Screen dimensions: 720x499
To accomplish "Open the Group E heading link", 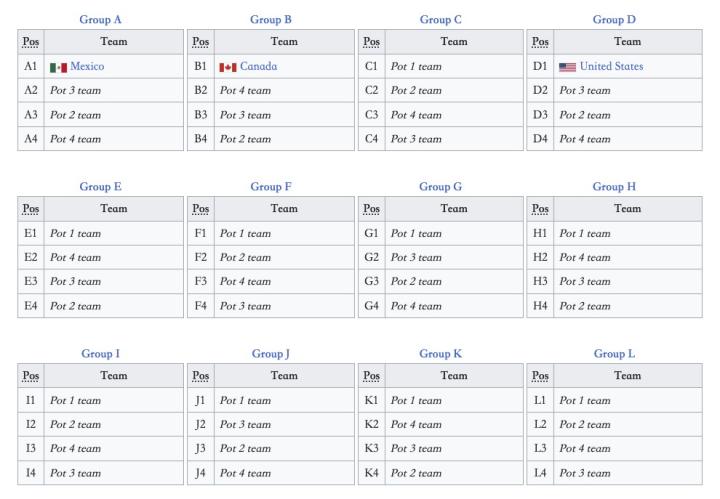I will (100, 186).
